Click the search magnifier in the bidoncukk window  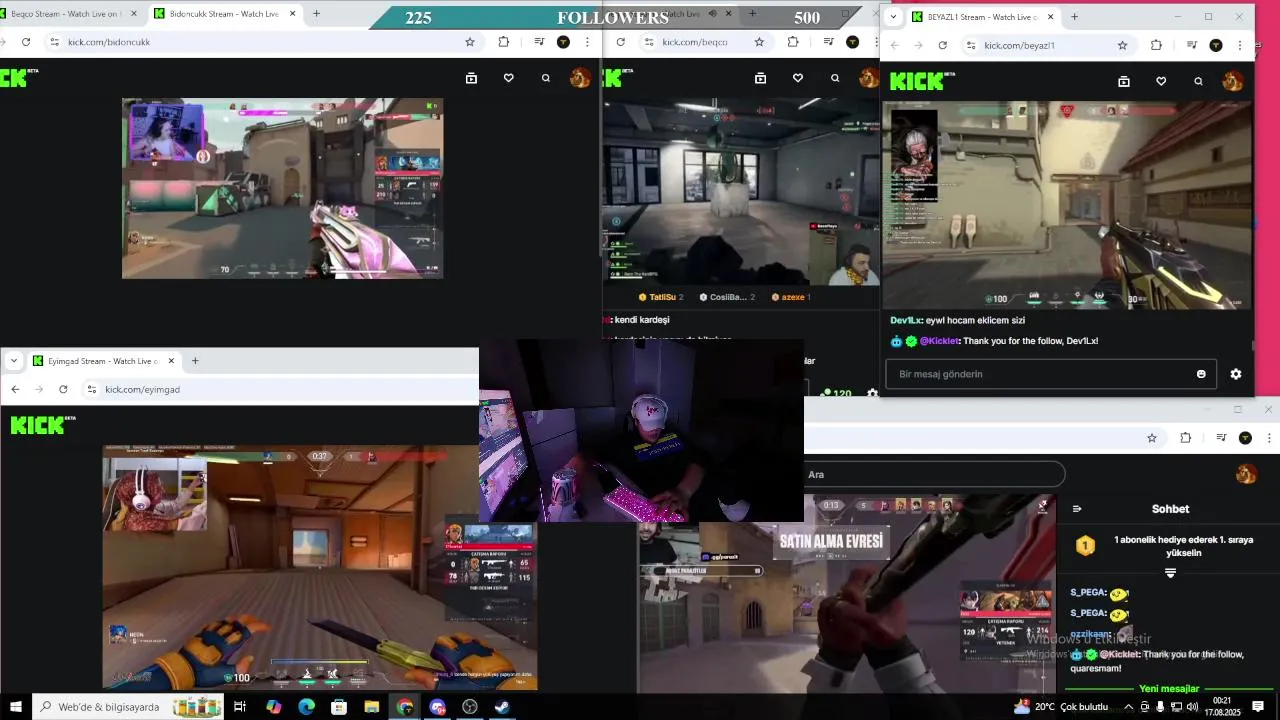[x=546, y=78]
